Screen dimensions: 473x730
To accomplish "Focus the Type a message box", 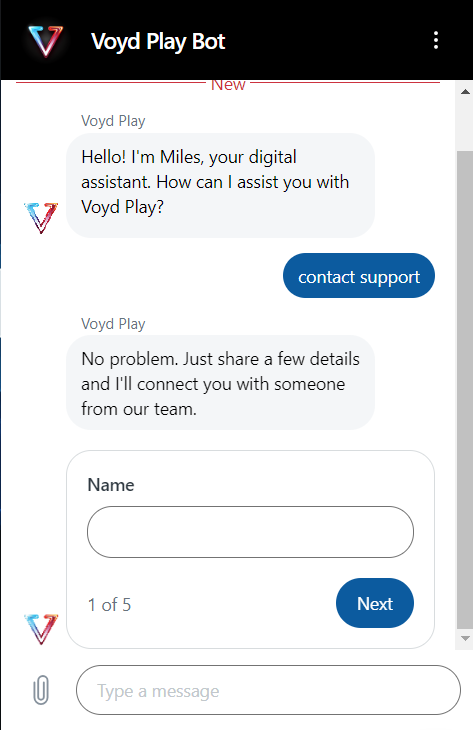I will point(269,690).
